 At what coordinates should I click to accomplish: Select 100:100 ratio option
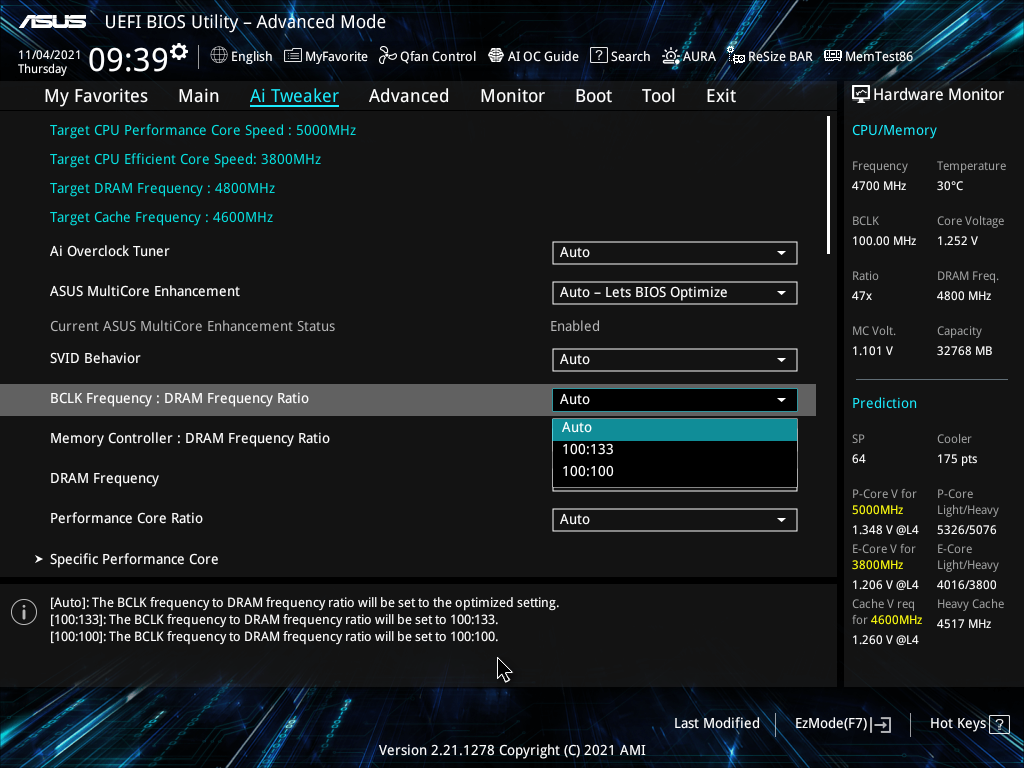click(x=675, y=472)
